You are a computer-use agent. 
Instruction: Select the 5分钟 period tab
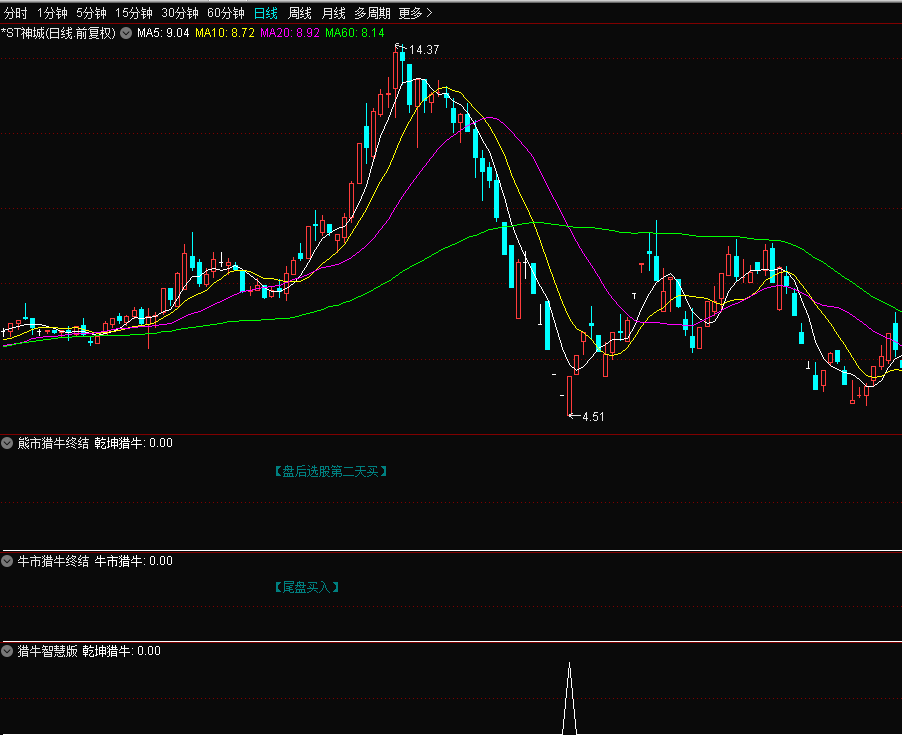coord(91,13)
